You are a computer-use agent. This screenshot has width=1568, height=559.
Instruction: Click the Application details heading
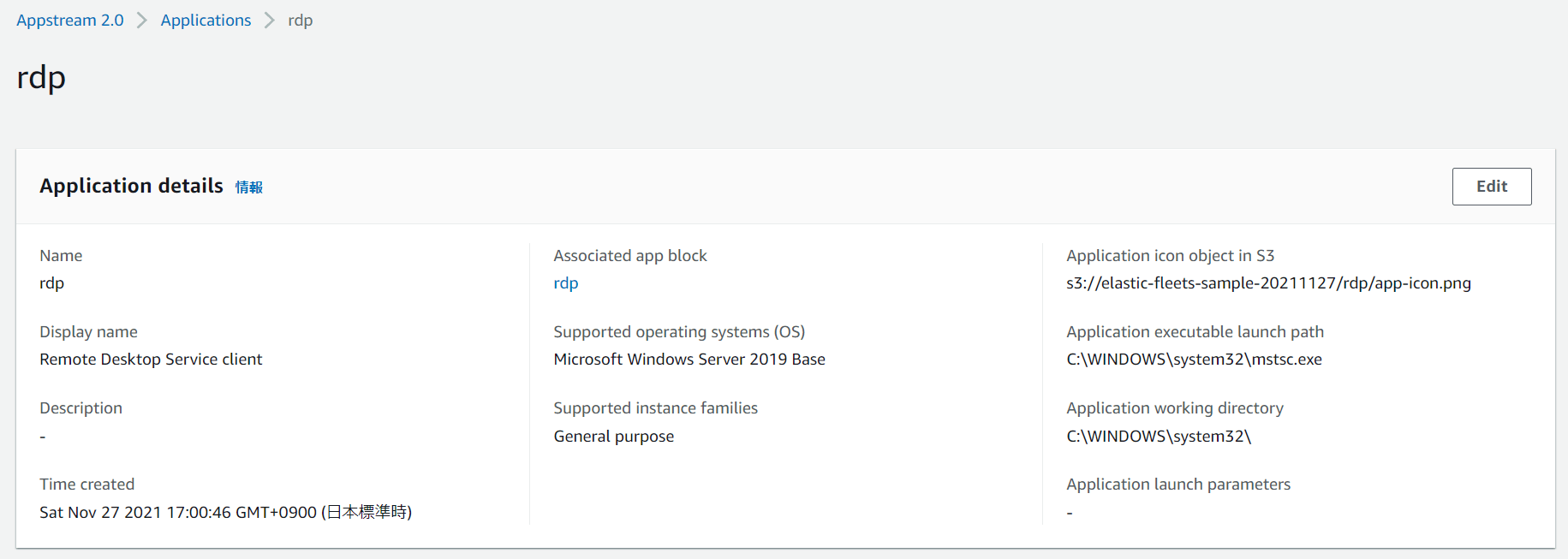[131, 186]
